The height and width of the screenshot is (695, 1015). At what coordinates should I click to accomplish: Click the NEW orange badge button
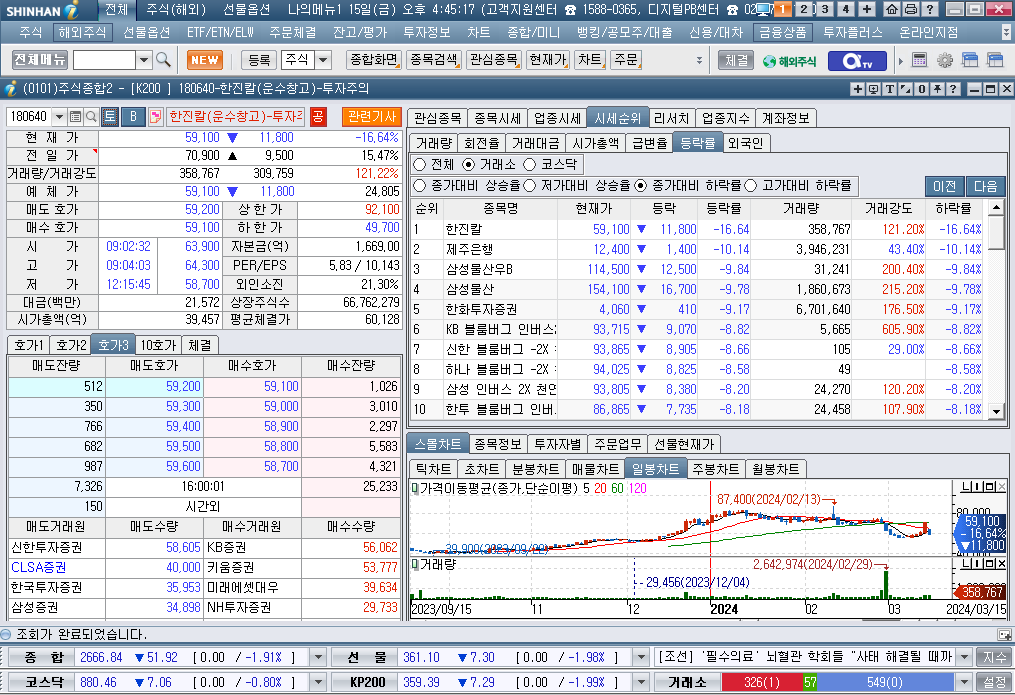205,60
